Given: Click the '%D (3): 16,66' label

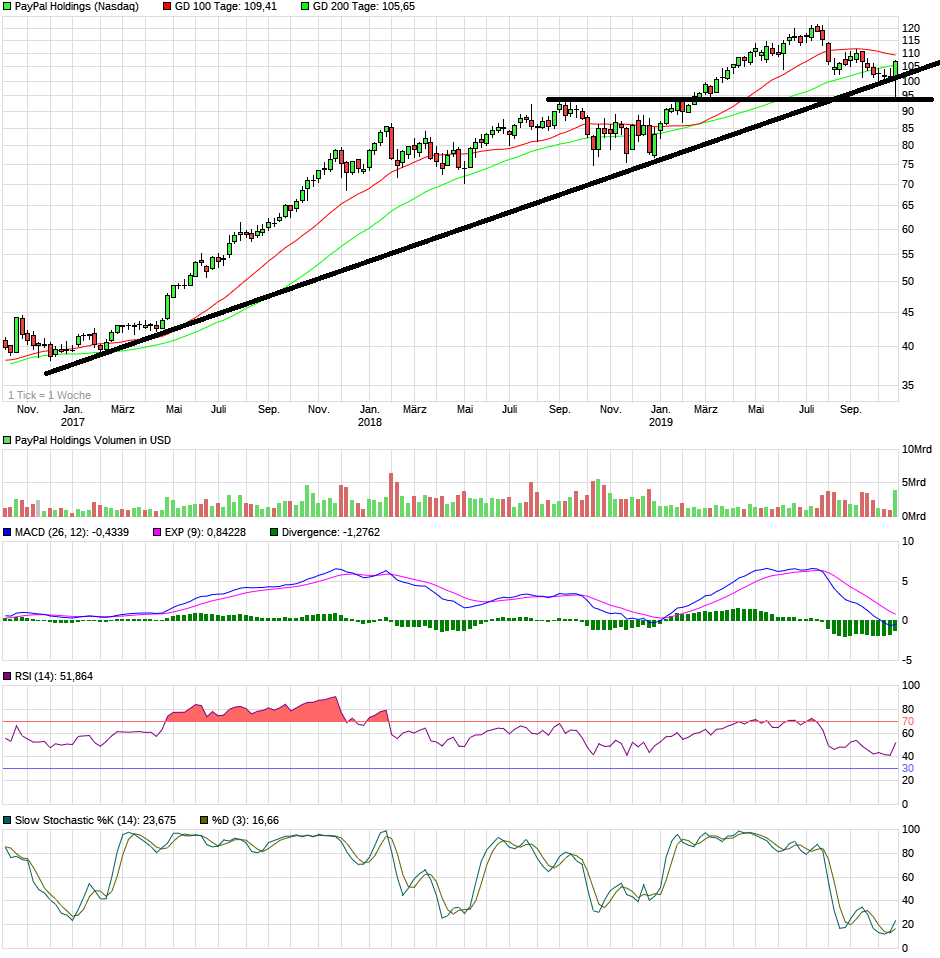Looking at the screenshot, I should [245, 821].
